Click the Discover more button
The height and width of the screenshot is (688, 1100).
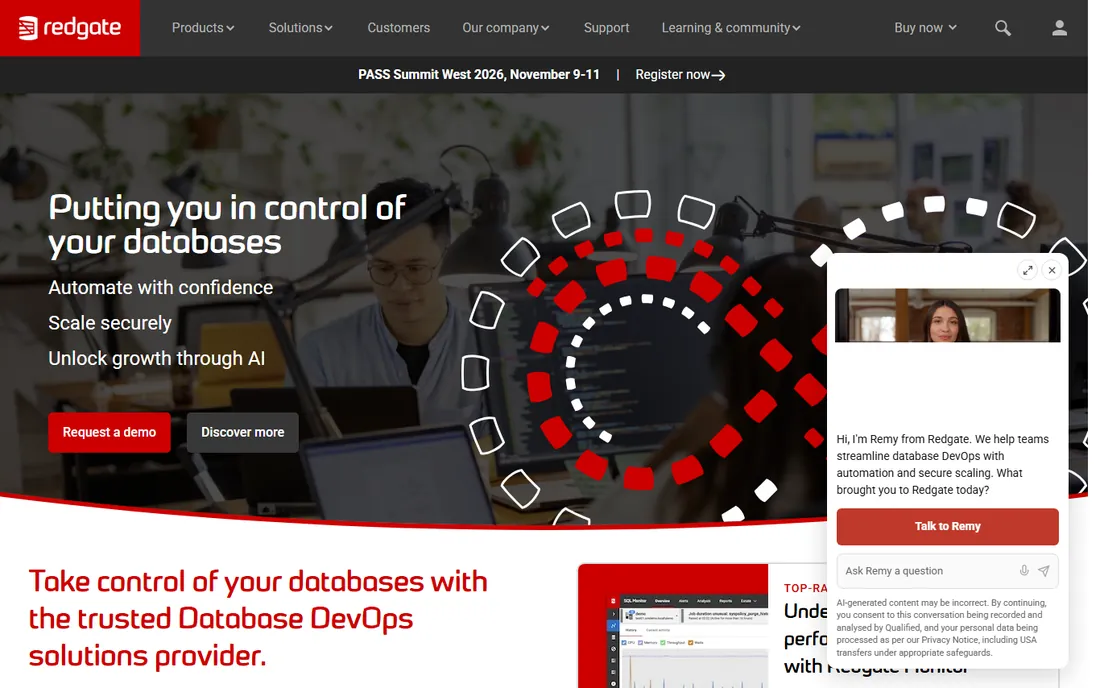click(243, 432)
